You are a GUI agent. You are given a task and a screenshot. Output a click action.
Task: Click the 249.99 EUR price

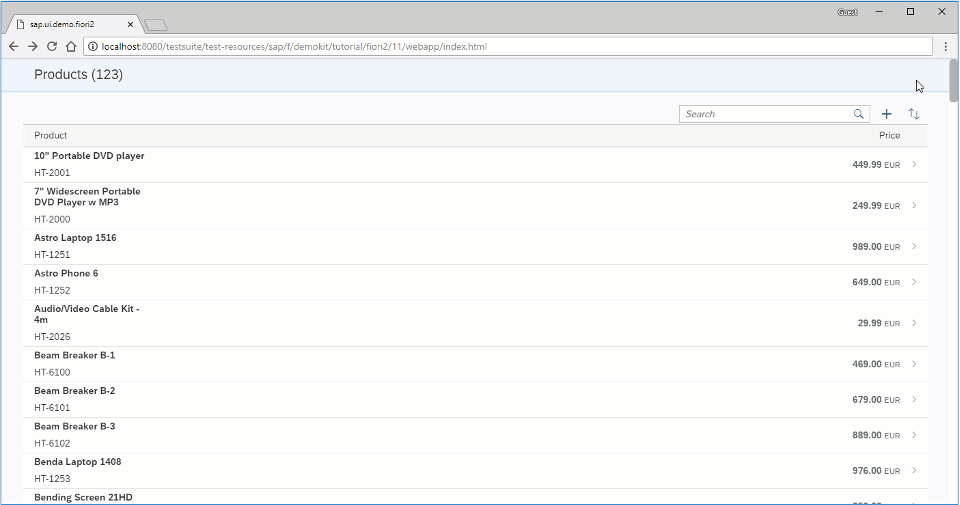coord(876,206)
